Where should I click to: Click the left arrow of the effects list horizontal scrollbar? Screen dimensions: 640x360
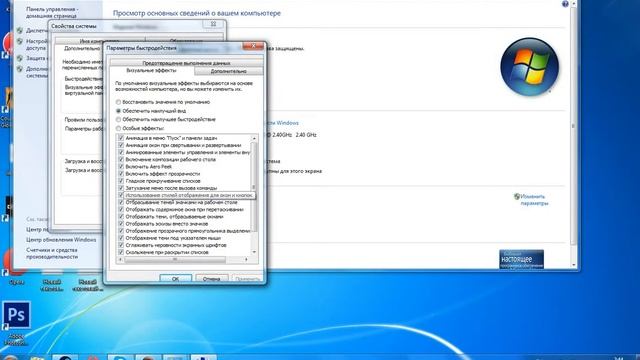pos(120,260)
